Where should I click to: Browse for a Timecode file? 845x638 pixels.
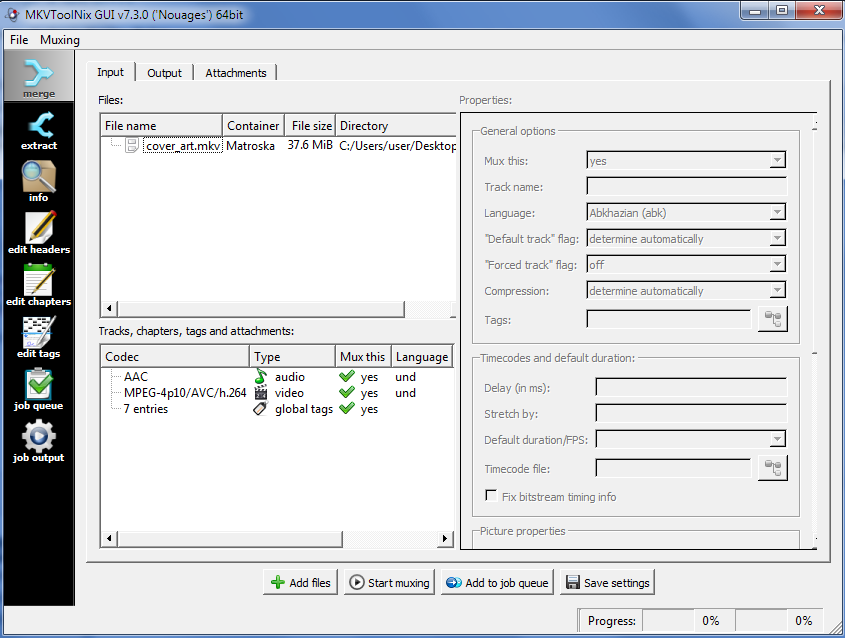(x=773, y=468)
